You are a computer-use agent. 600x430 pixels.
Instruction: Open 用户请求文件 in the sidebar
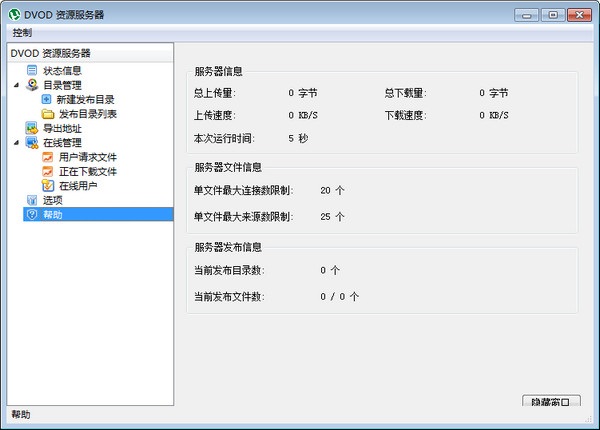88,157
